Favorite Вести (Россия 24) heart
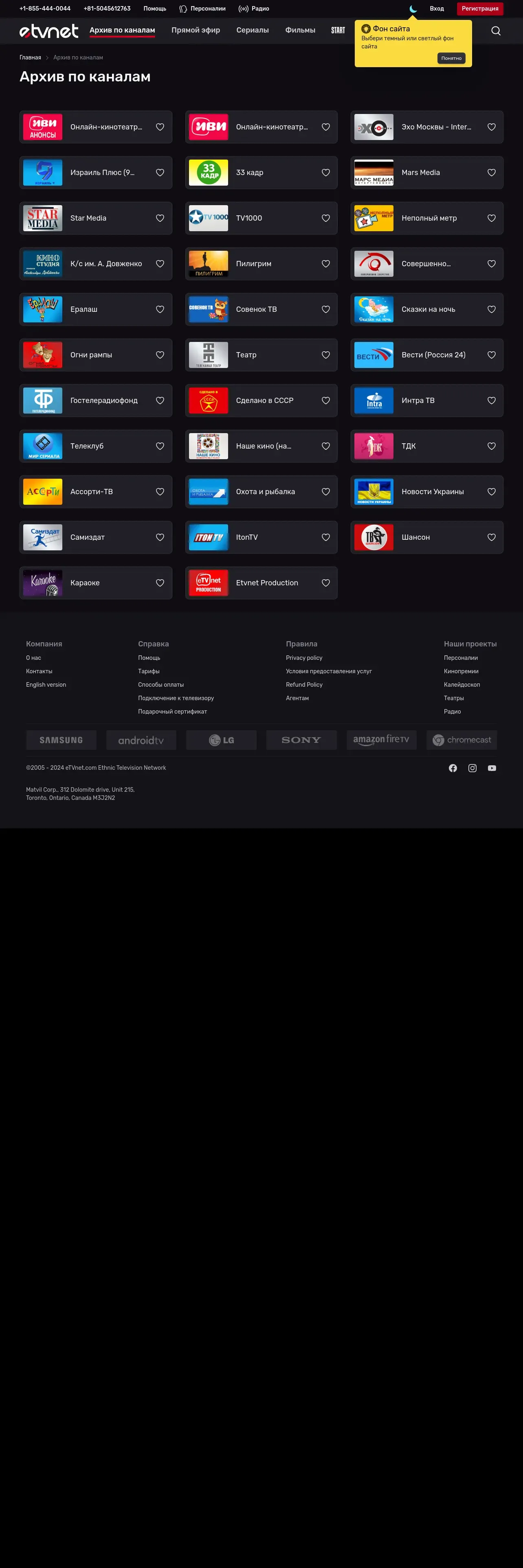Screen dimensions: 523x1568 pyautogui.click(x=491, y=355)
